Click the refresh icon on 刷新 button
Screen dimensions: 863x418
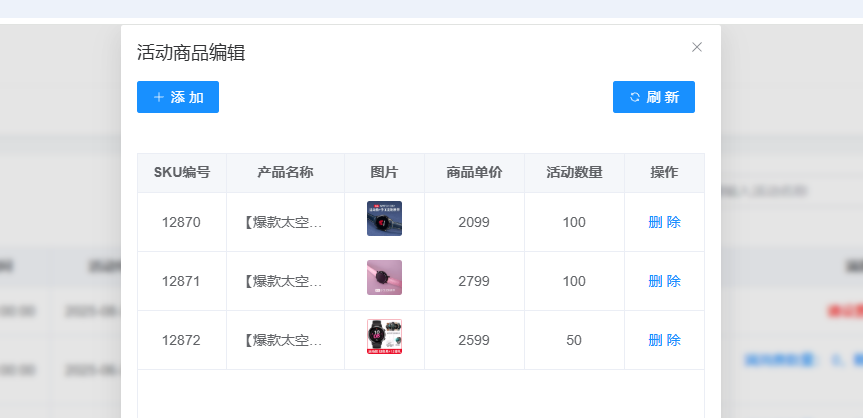(634, 97)
